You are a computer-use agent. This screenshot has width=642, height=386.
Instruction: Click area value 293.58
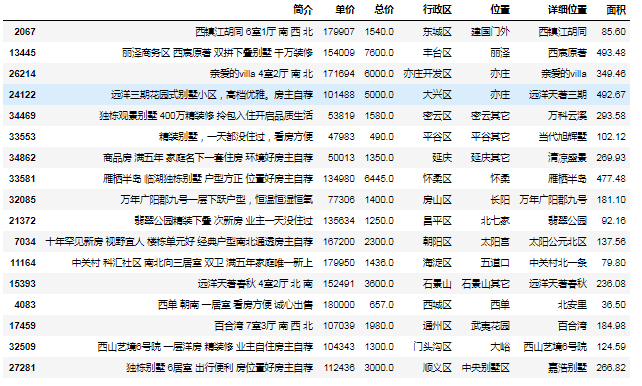point(611,115)
